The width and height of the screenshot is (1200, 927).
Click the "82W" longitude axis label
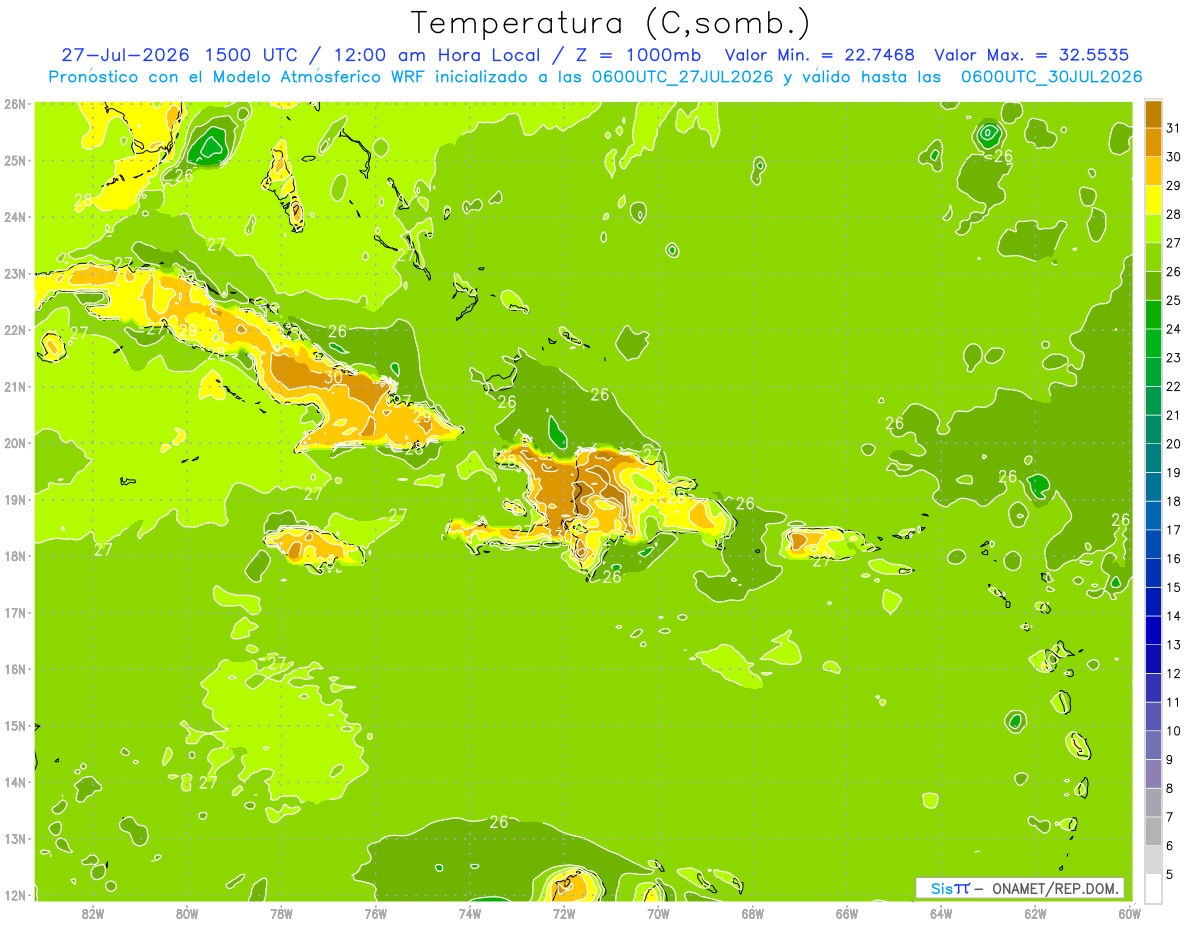click(93, 913)
